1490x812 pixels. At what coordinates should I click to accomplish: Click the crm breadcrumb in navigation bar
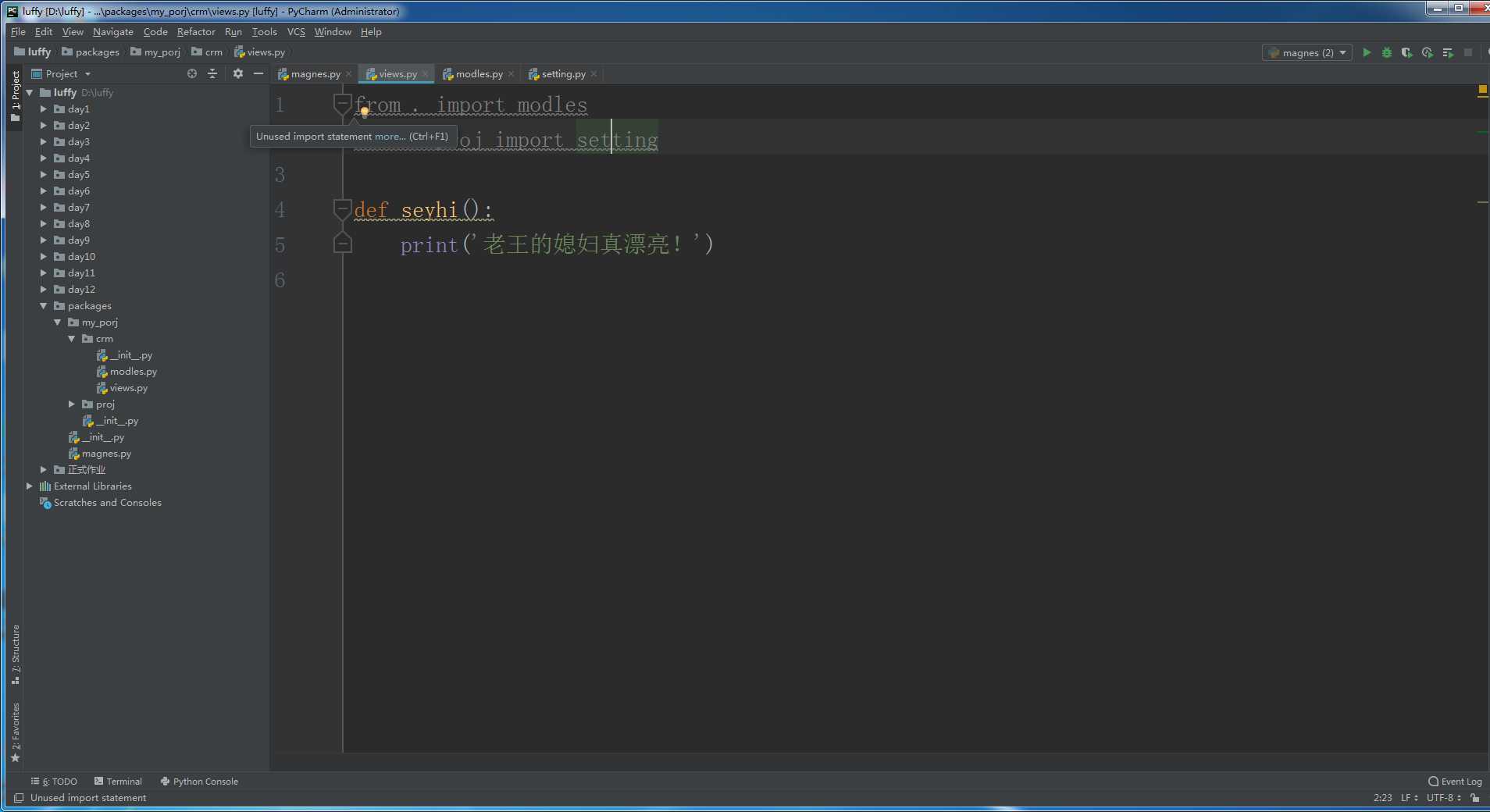[x=208, y=52]
